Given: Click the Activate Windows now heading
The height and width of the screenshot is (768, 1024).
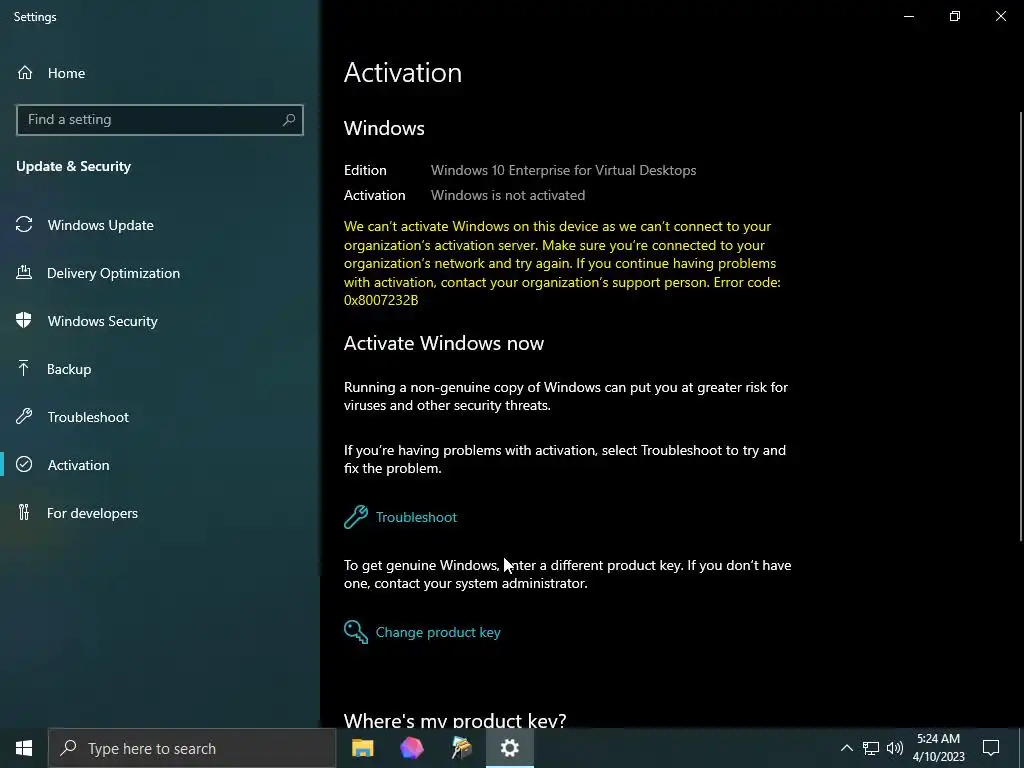Looking at the screenshot, I should pyautogui.click(x=443, y=343).
